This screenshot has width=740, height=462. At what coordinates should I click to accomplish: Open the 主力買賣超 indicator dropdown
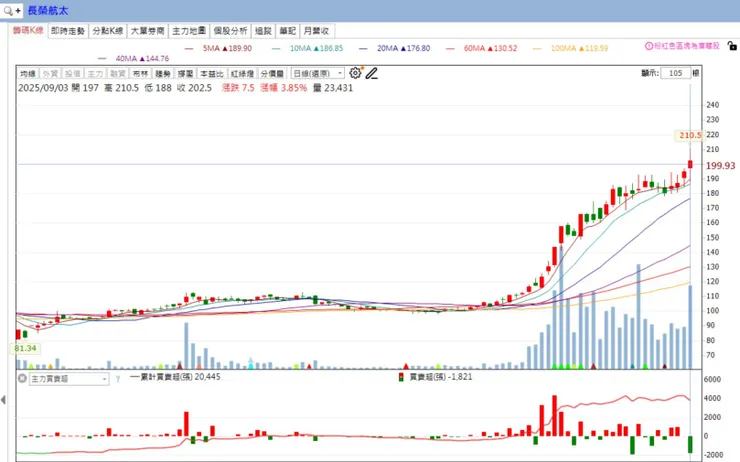point(69,379)
